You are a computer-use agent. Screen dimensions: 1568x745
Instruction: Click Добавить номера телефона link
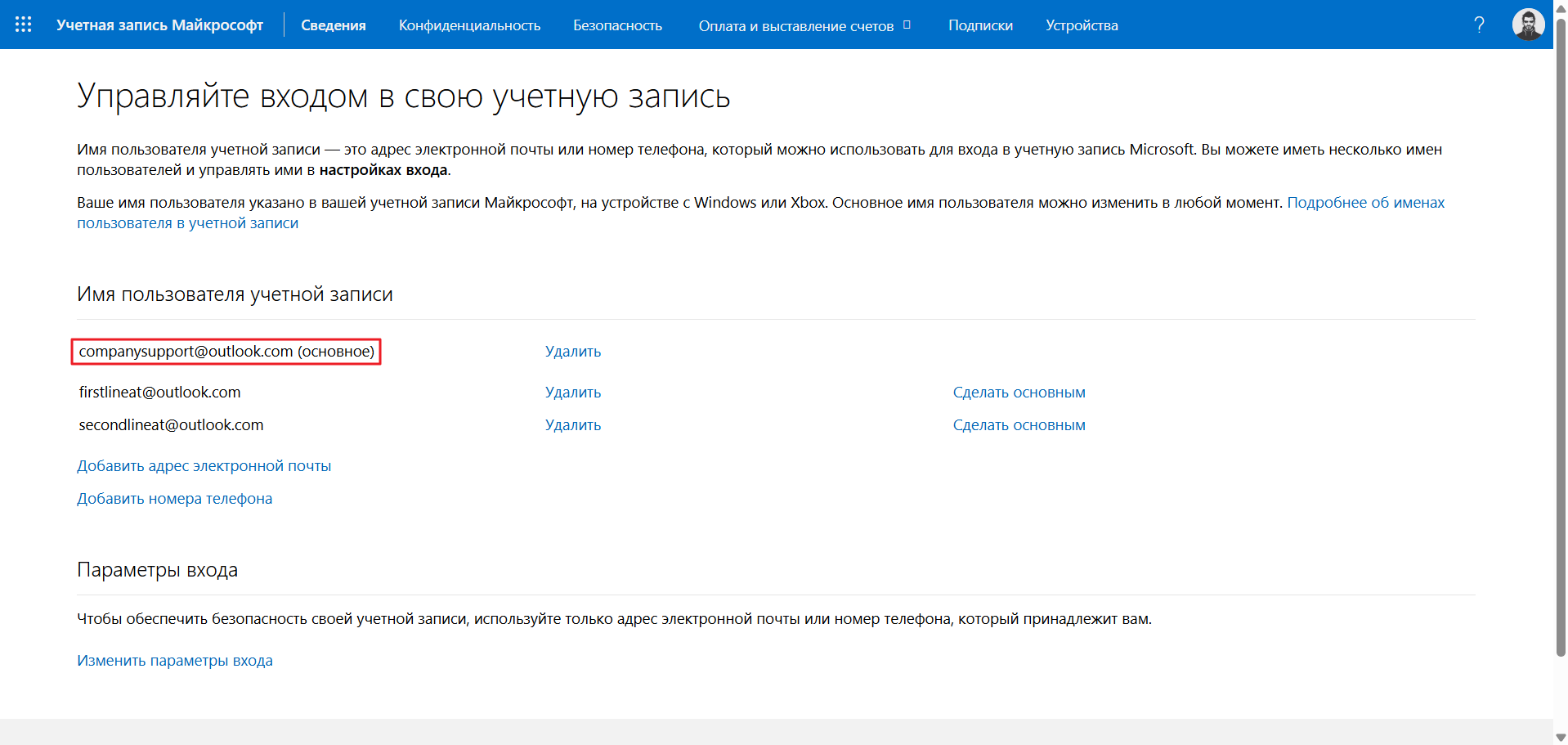tap(174, 499)
